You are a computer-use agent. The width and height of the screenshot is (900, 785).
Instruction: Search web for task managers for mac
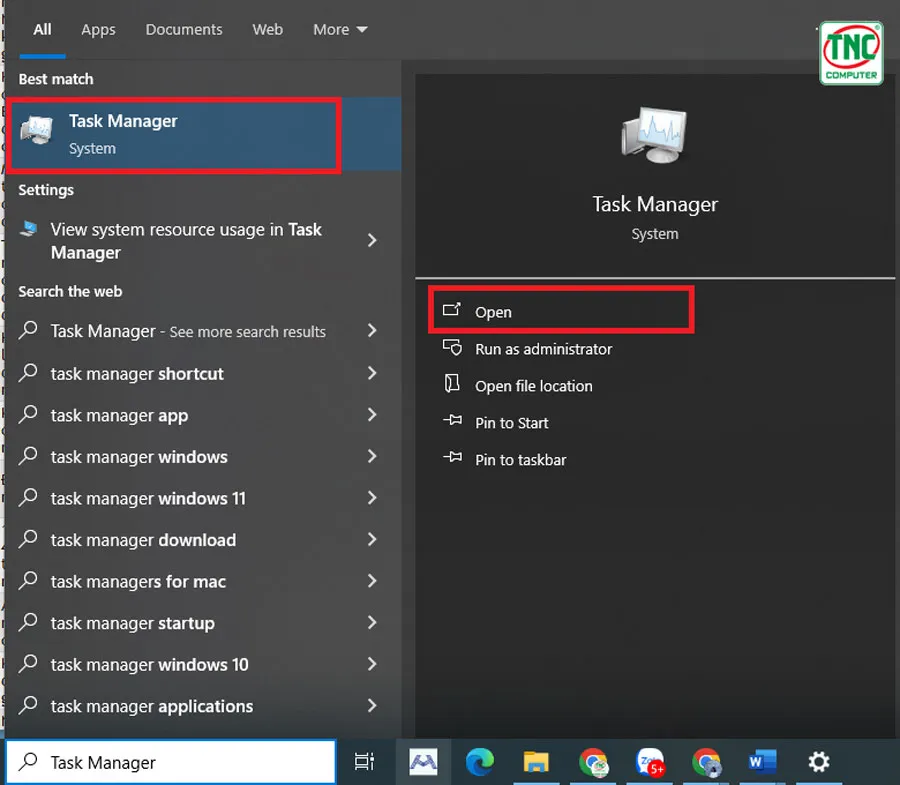click(x=202, y=581)
